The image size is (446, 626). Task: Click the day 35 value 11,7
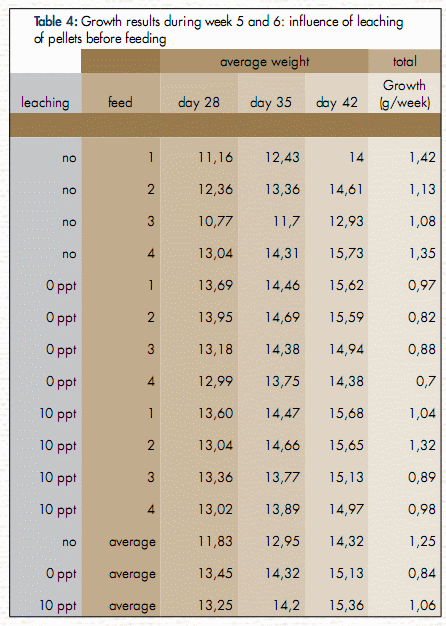tap(286, 221)
